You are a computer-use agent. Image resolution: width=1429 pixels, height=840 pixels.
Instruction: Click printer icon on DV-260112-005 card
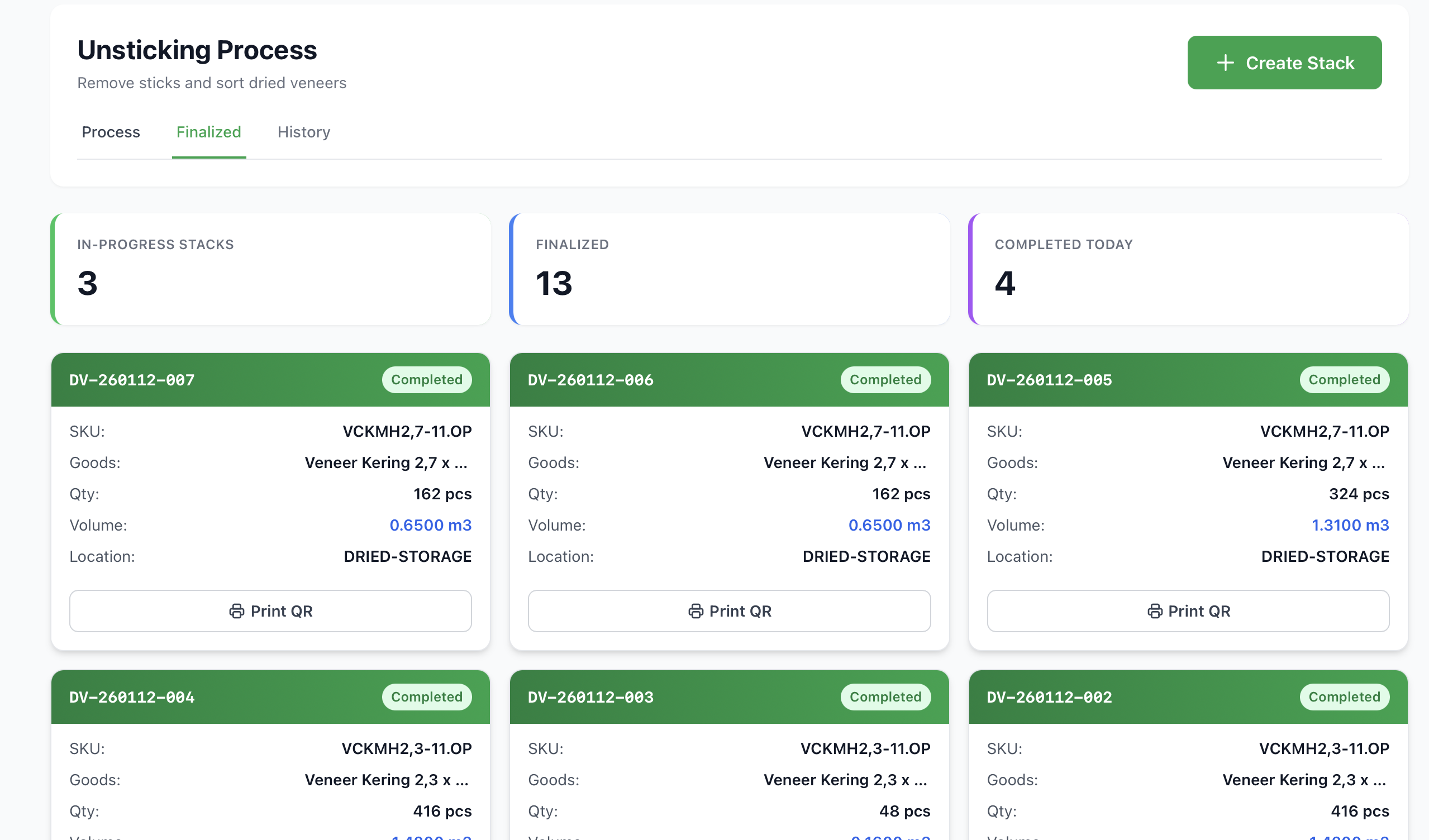(1155, 611)
